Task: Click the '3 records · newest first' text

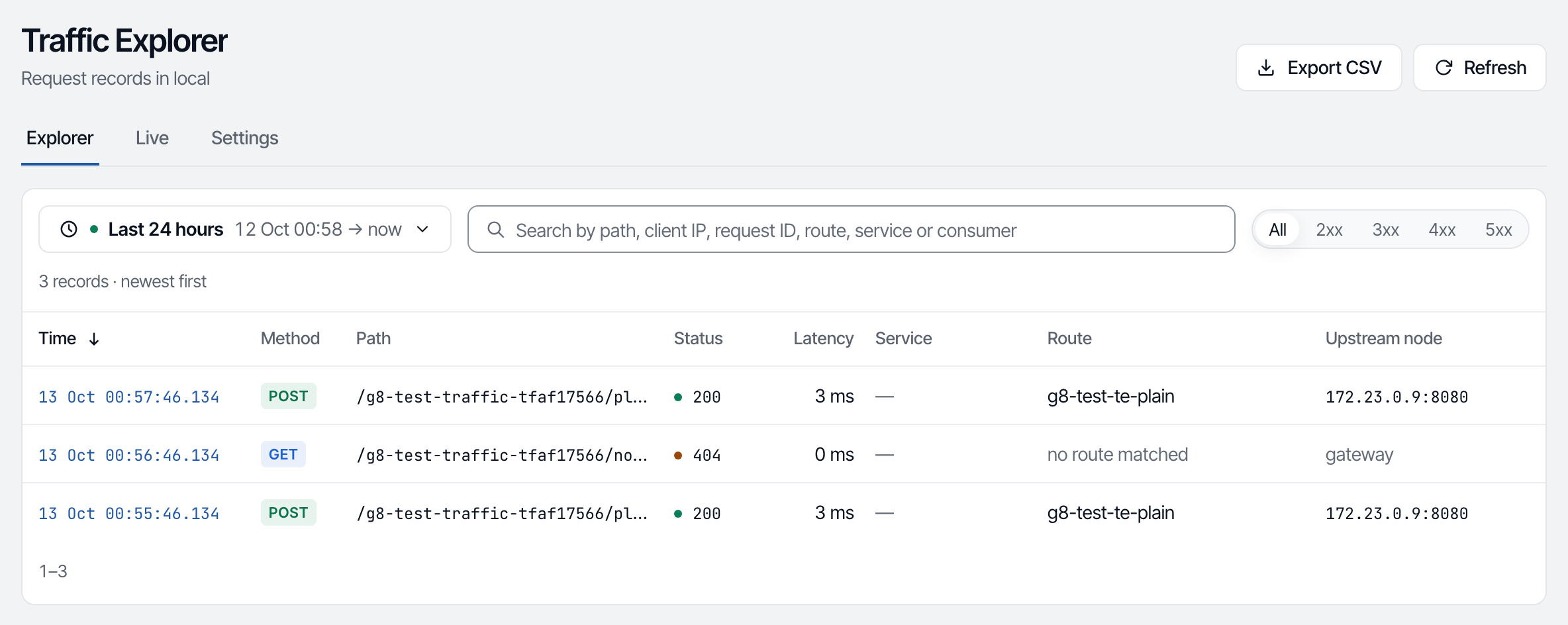Action: pyautogui.click(x=122, y=281)
